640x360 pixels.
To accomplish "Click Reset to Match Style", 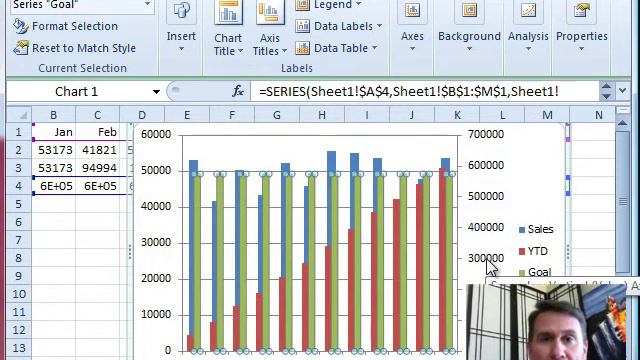I will (74, 48).
